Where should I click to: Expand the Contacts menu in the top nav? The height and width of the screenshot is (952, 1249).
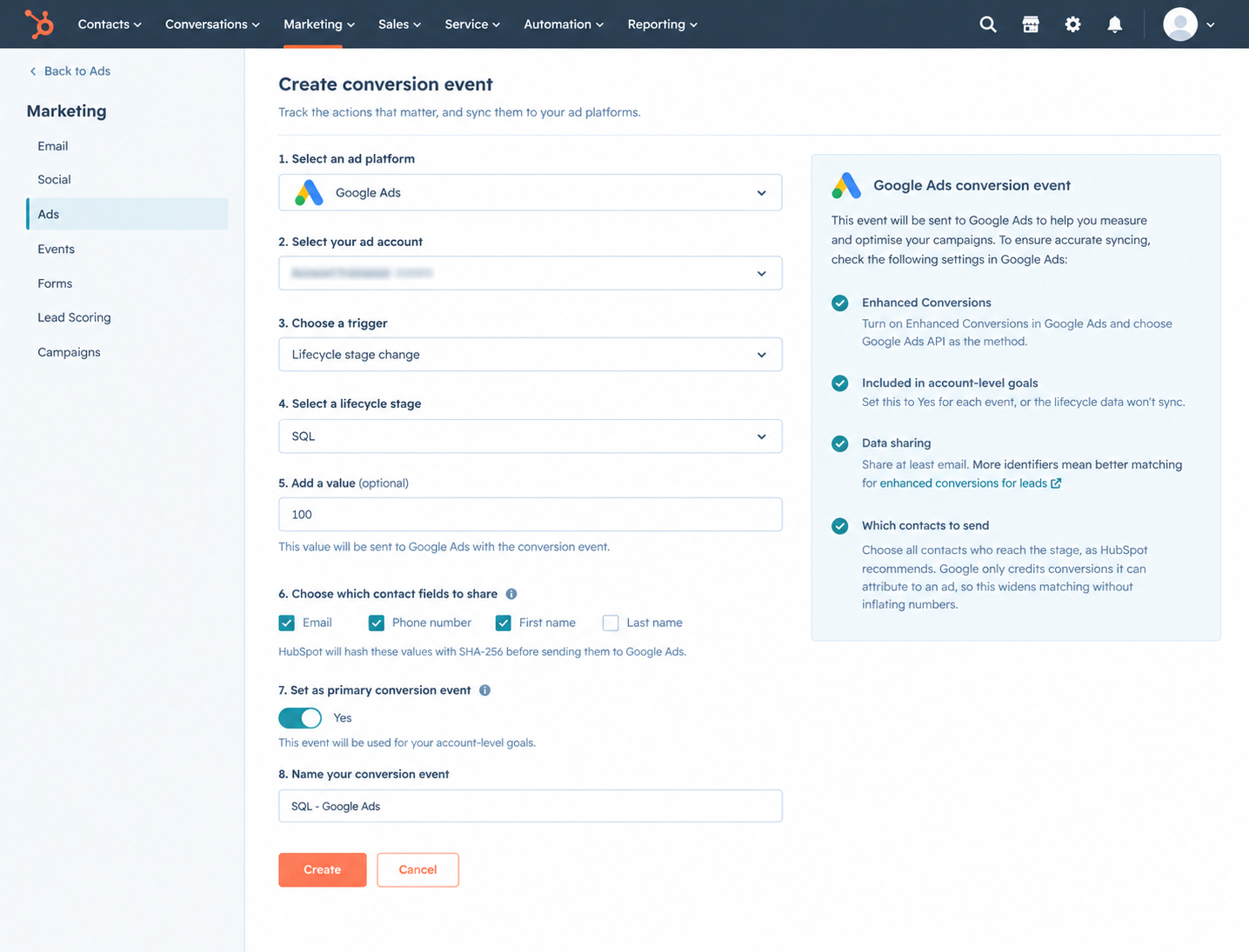[x=110, y=24]
